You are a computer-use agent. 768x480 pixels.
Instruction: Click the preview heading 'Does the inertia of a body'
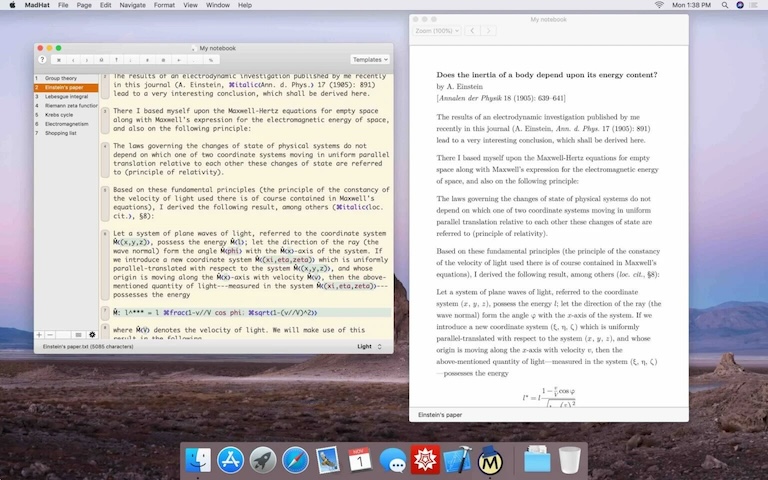[x=547, y=75]
